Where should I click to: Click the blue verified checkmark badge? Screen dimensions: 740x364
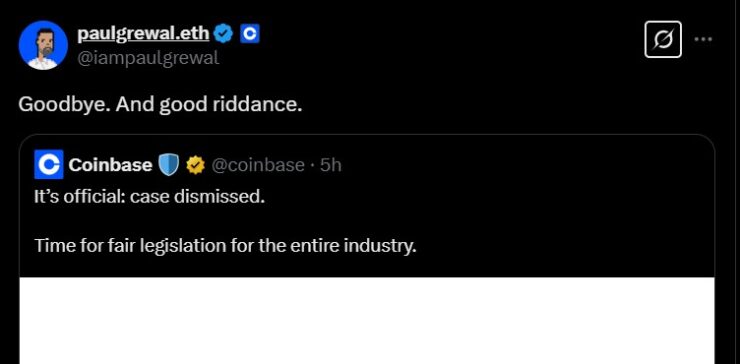[x=224, y=34]
